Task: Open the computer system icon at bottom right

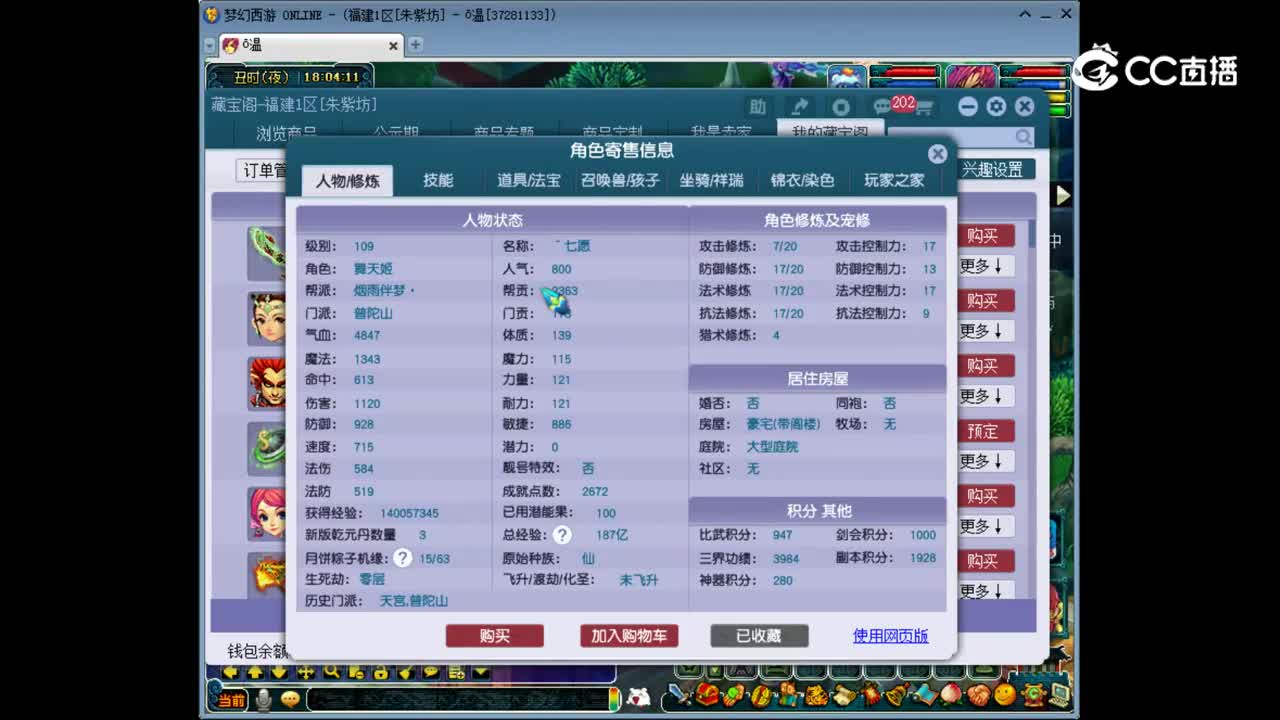Action: click(1060, 694)
